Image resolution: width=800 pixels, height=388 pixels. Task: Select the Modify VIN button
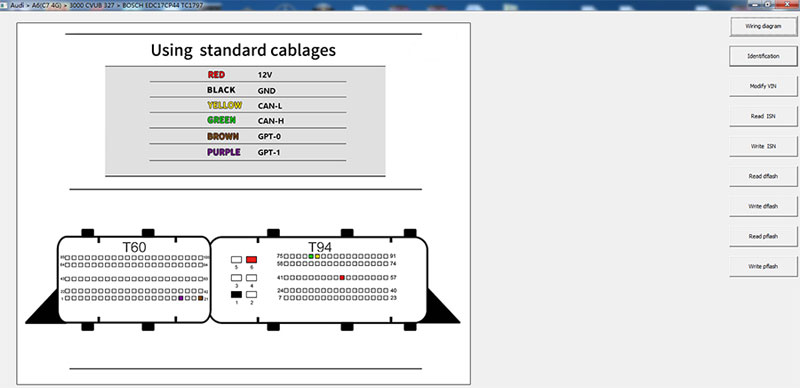[x=763, y=86]
